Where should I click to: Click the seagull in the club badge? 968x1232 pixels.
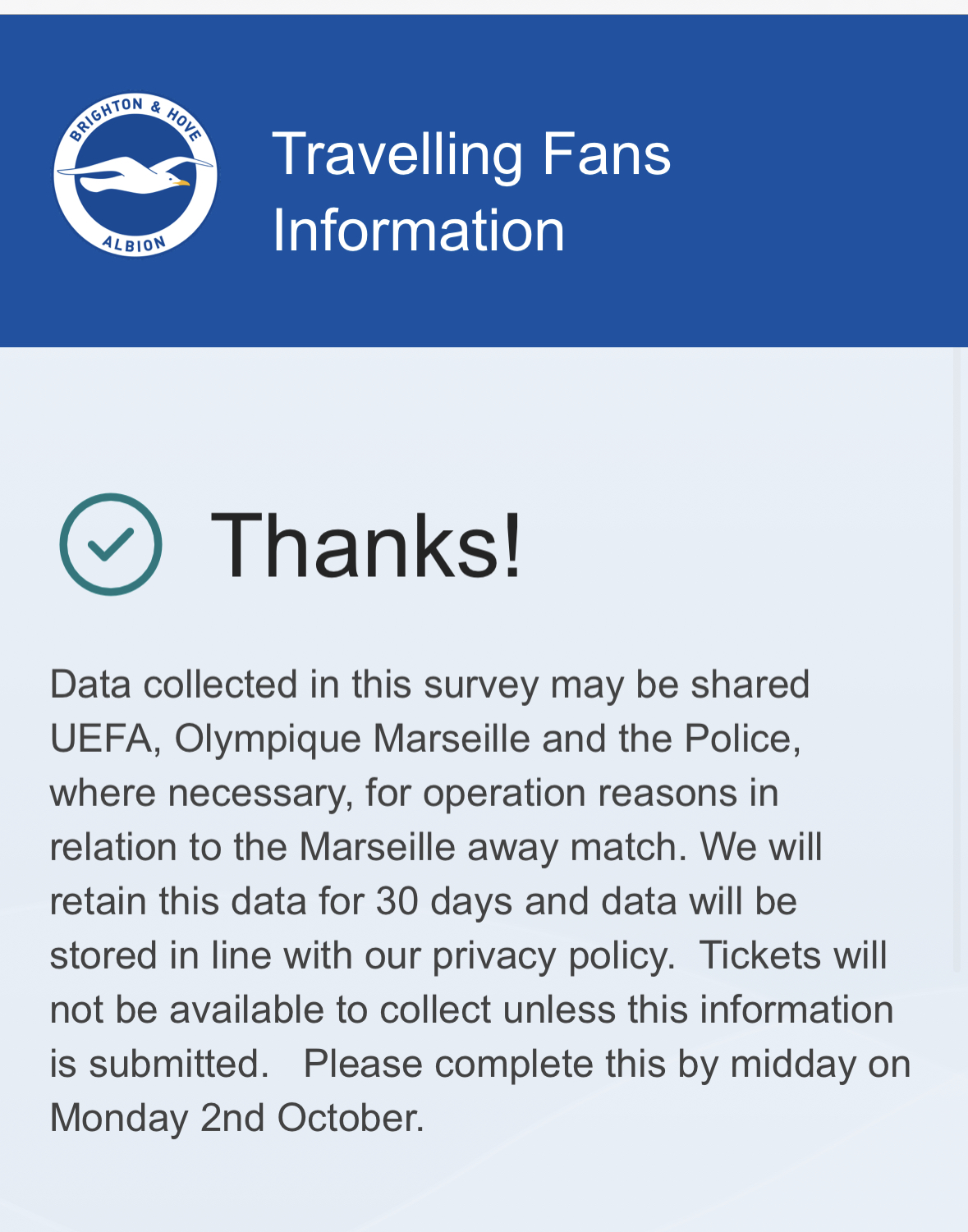coord(131,172)
